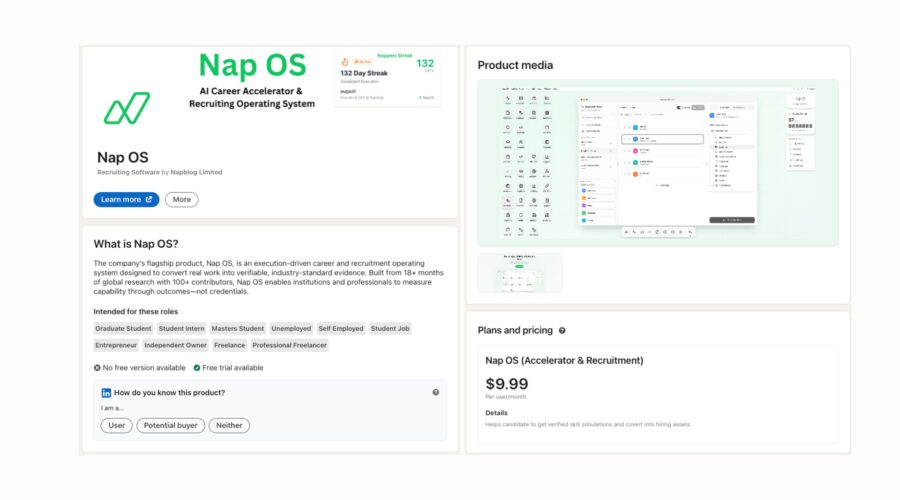Open the main product media image

pyautogui.click(x=658, y=163)
